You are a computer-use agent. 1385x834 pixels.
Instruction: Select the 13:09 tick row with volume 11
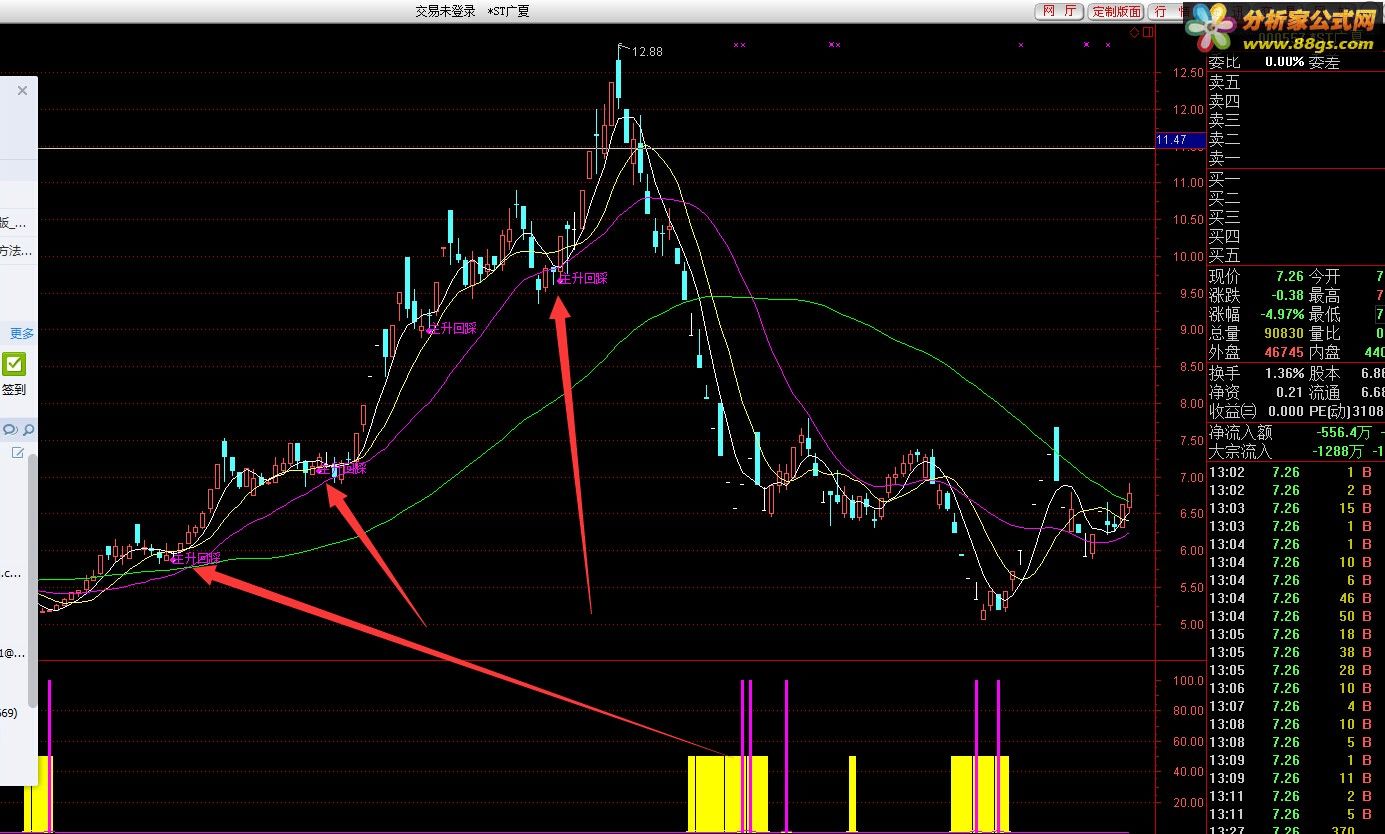pos(1296,778)
